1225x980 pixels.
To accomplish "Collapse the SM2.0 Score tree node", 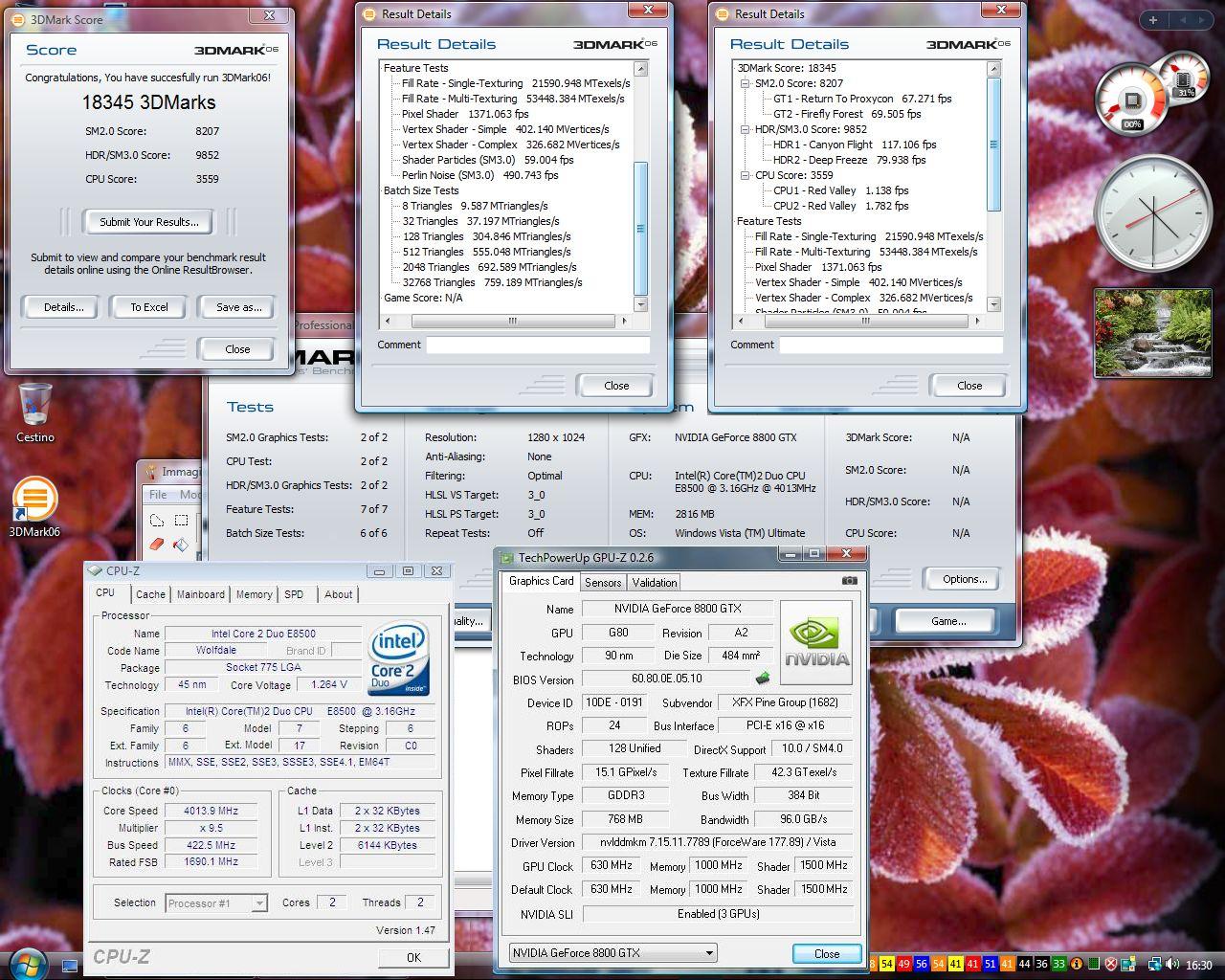I will point(746,83).
